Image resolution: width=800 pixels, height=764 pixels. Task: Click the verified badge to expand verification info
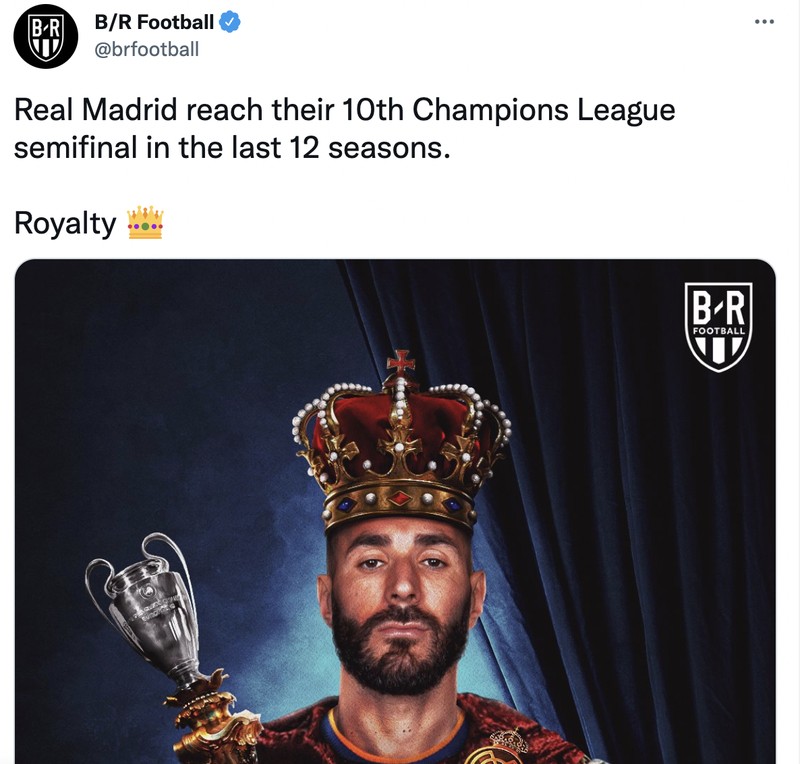pyautogui.click(x=230, y=22)
